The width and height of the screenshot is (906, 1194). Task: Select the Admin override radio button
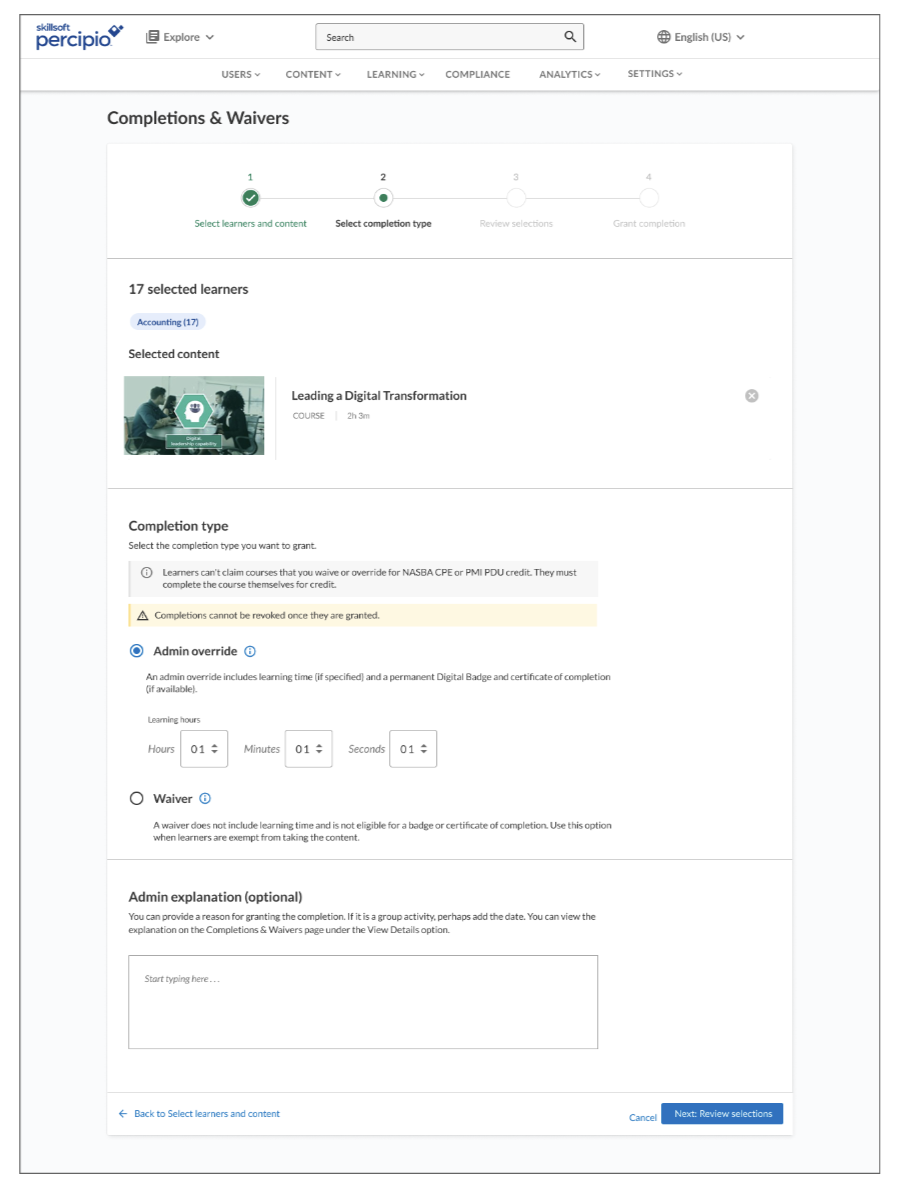click(136, 651)
